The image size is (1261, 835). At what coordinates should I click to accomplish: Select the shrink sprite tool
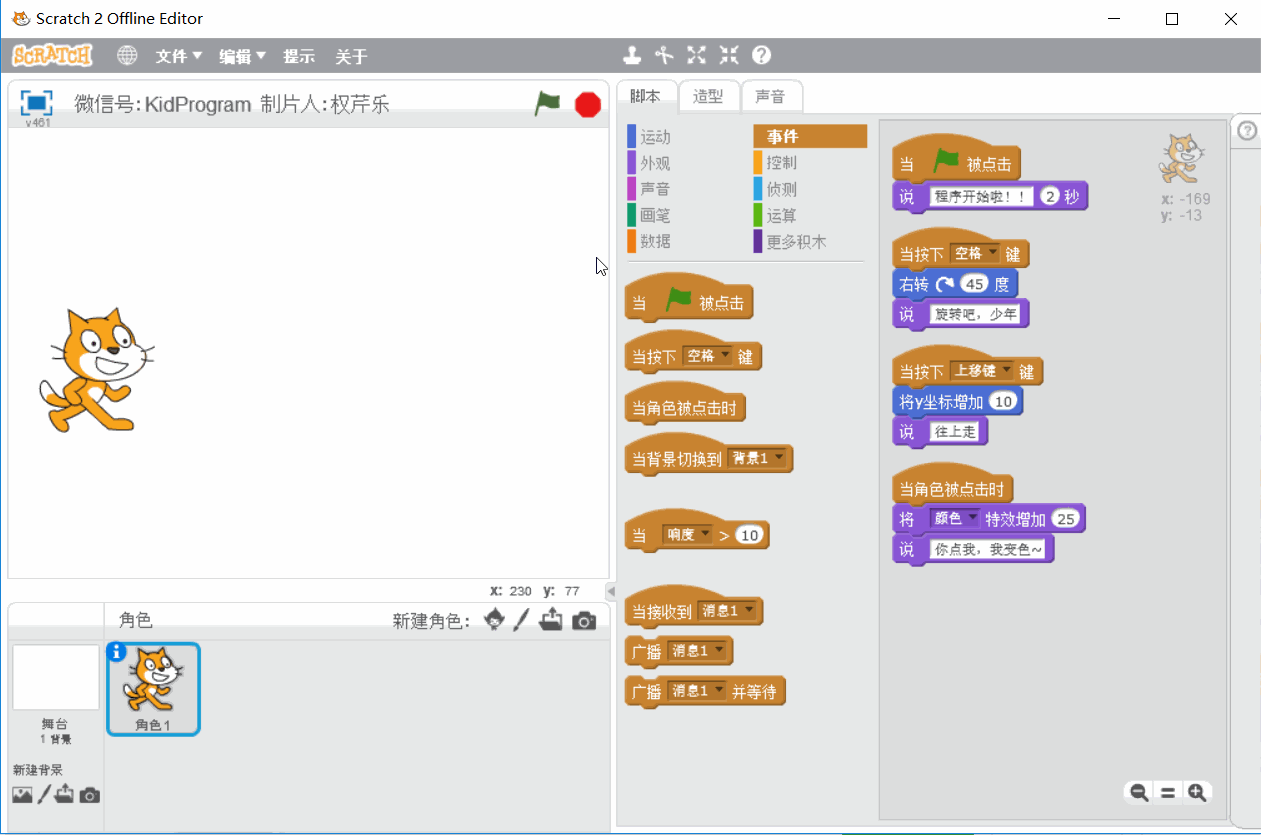(729, 55)
